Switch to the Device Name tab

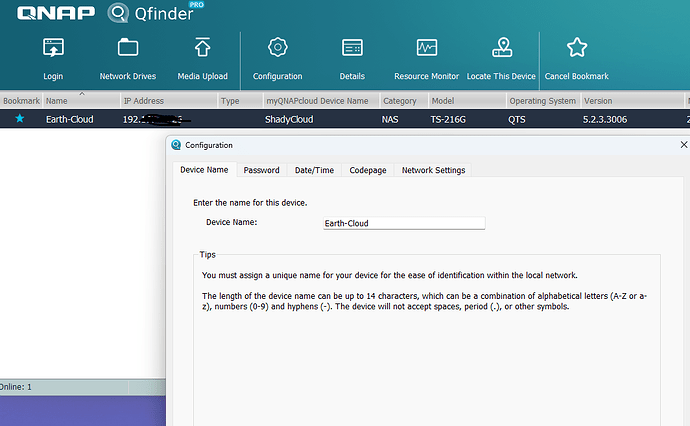(x=204, y=170)
